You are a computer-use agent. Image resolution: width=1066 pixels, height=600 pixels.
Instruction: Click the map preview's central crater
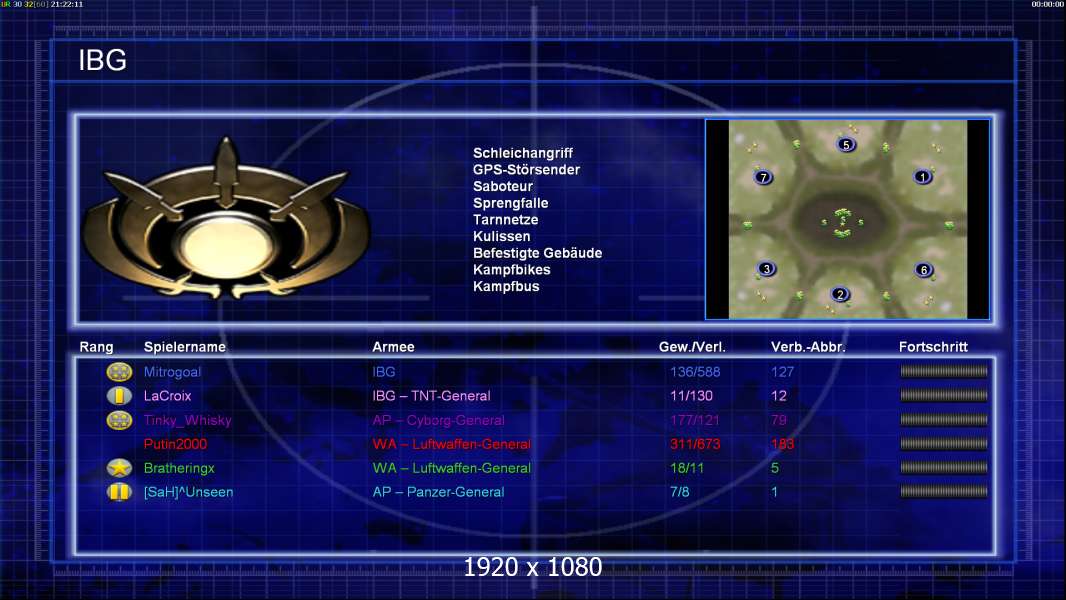[x=843, y=222]
